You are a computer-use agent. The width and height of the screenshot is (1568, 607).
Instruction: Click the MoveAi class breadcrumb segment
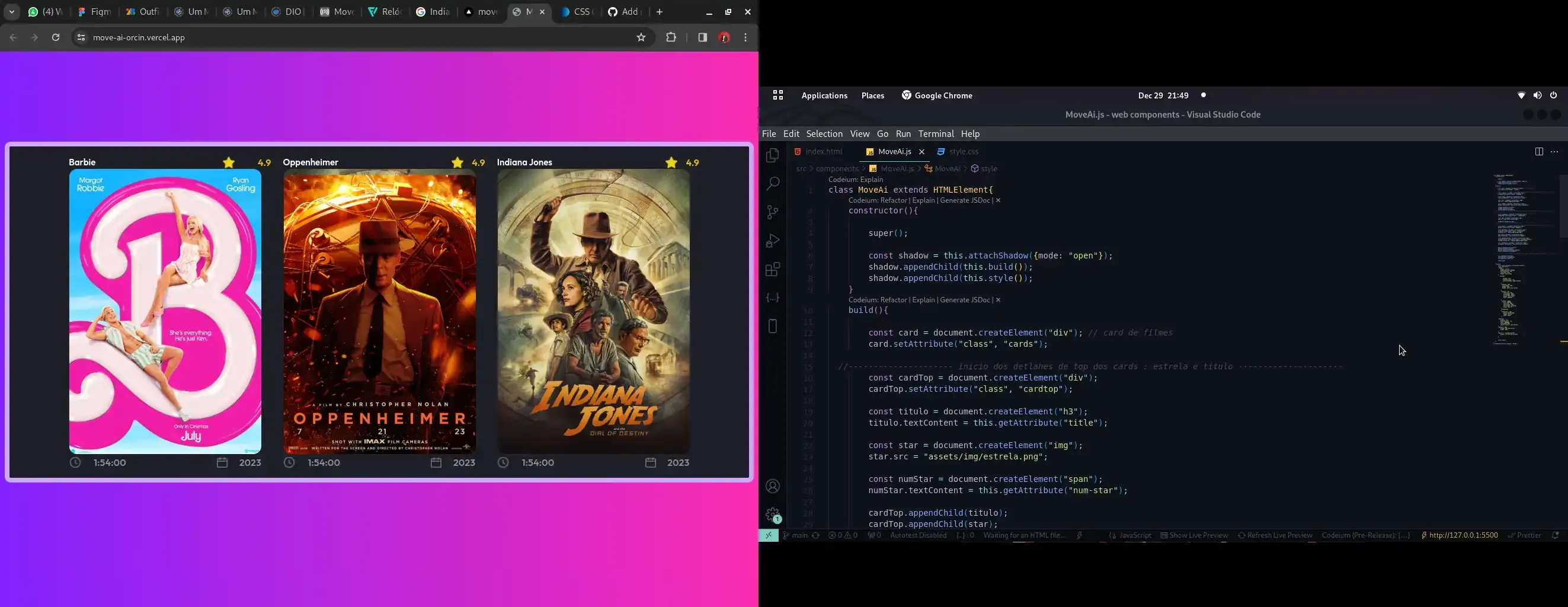942,169
